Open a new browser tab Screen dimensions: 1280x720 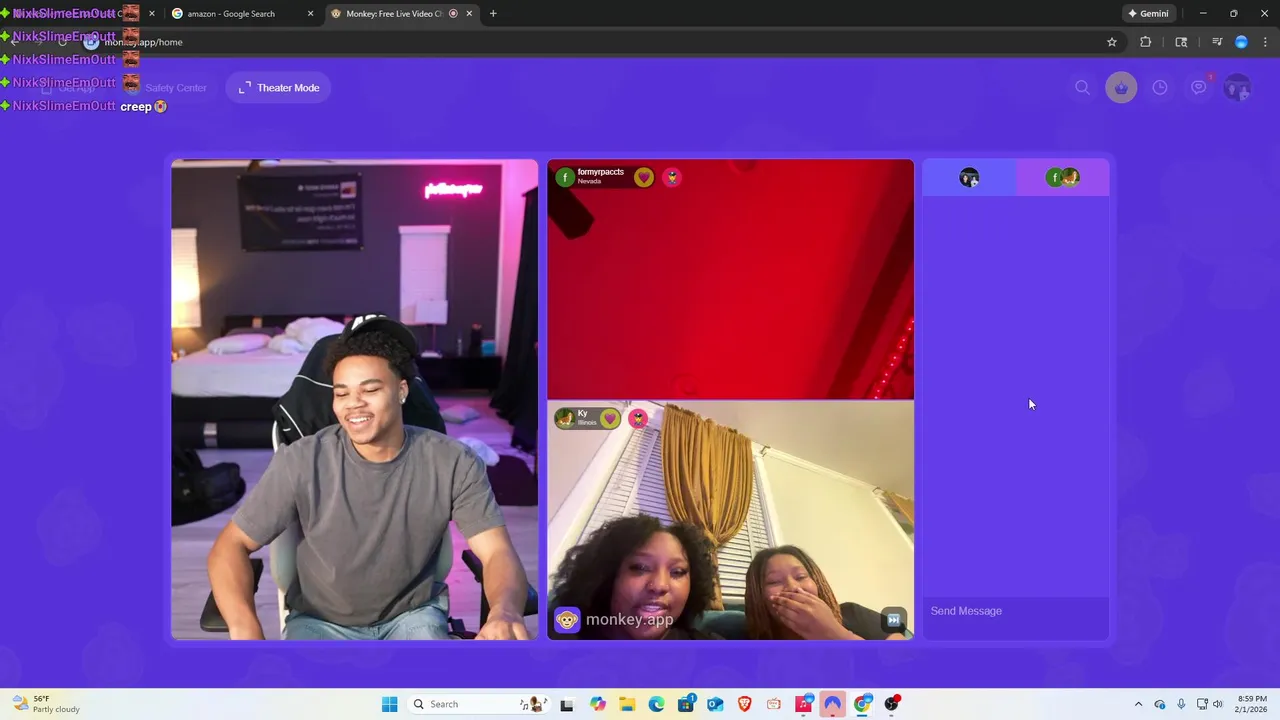[x=493, y=14]
